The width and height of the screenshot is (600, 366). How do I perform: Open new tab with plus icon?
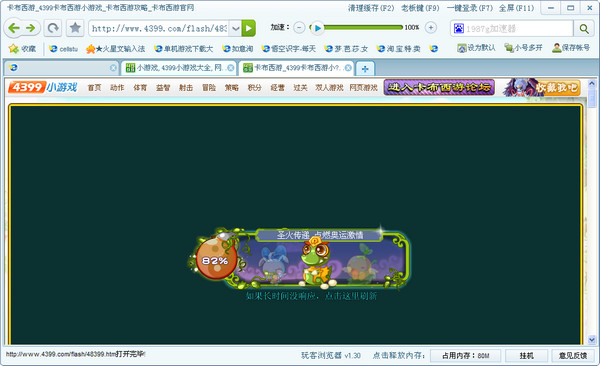pyautogui.click(x=365, y=69)
